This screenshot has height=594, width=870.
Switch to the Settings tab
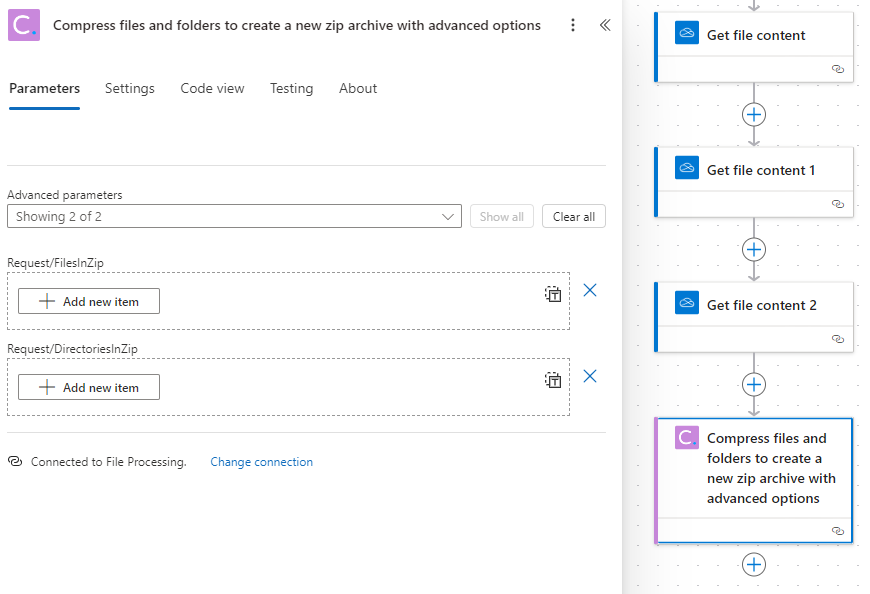point(130,88)
